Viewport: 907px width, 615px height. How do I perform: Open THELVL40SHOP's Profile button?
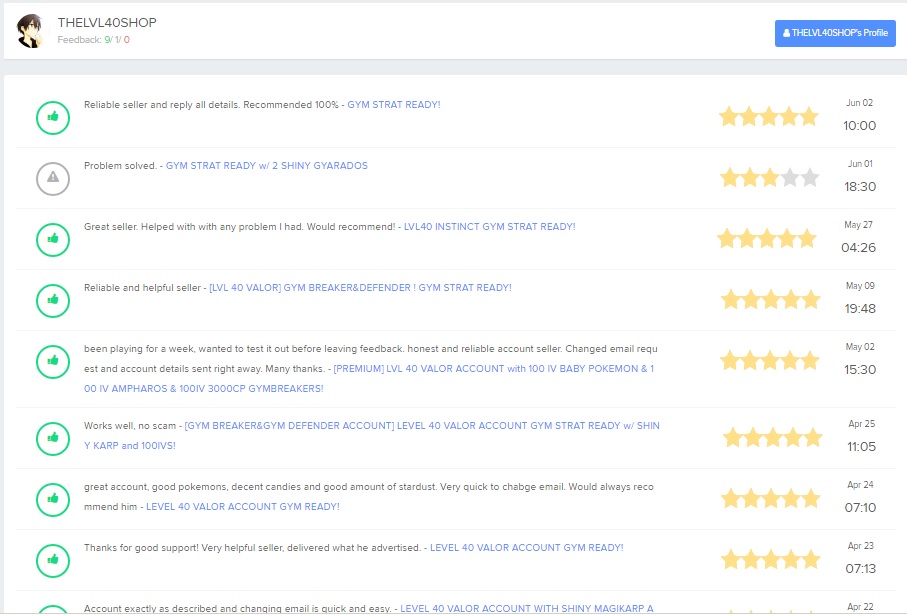click(x=835, y=33)
